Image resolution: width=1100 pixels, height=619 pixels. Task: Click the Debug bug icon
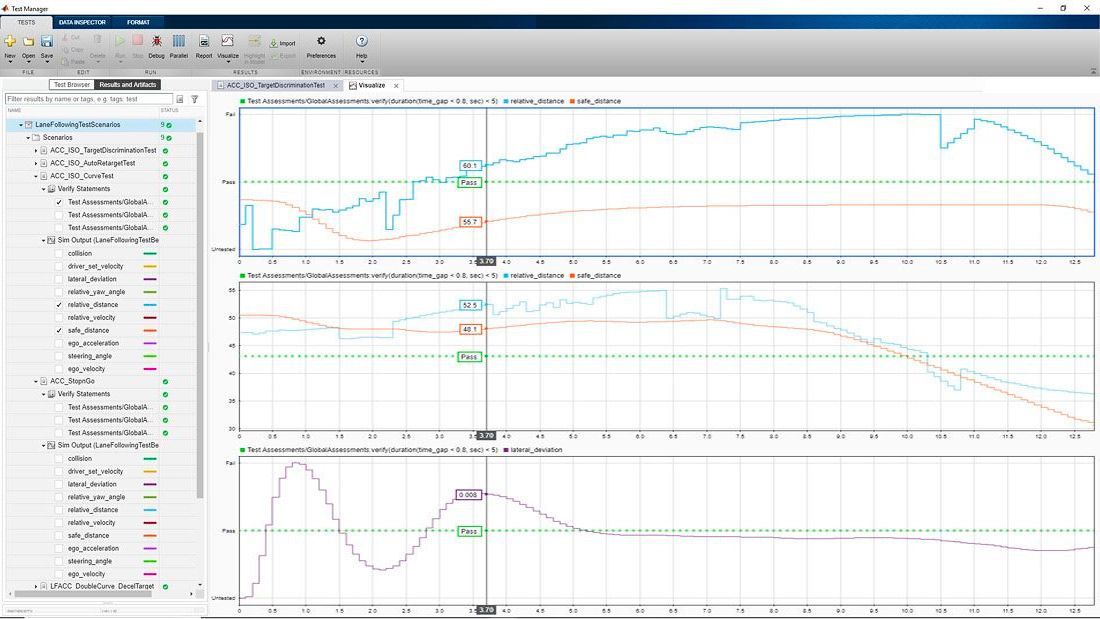click(x=157, y=42)
